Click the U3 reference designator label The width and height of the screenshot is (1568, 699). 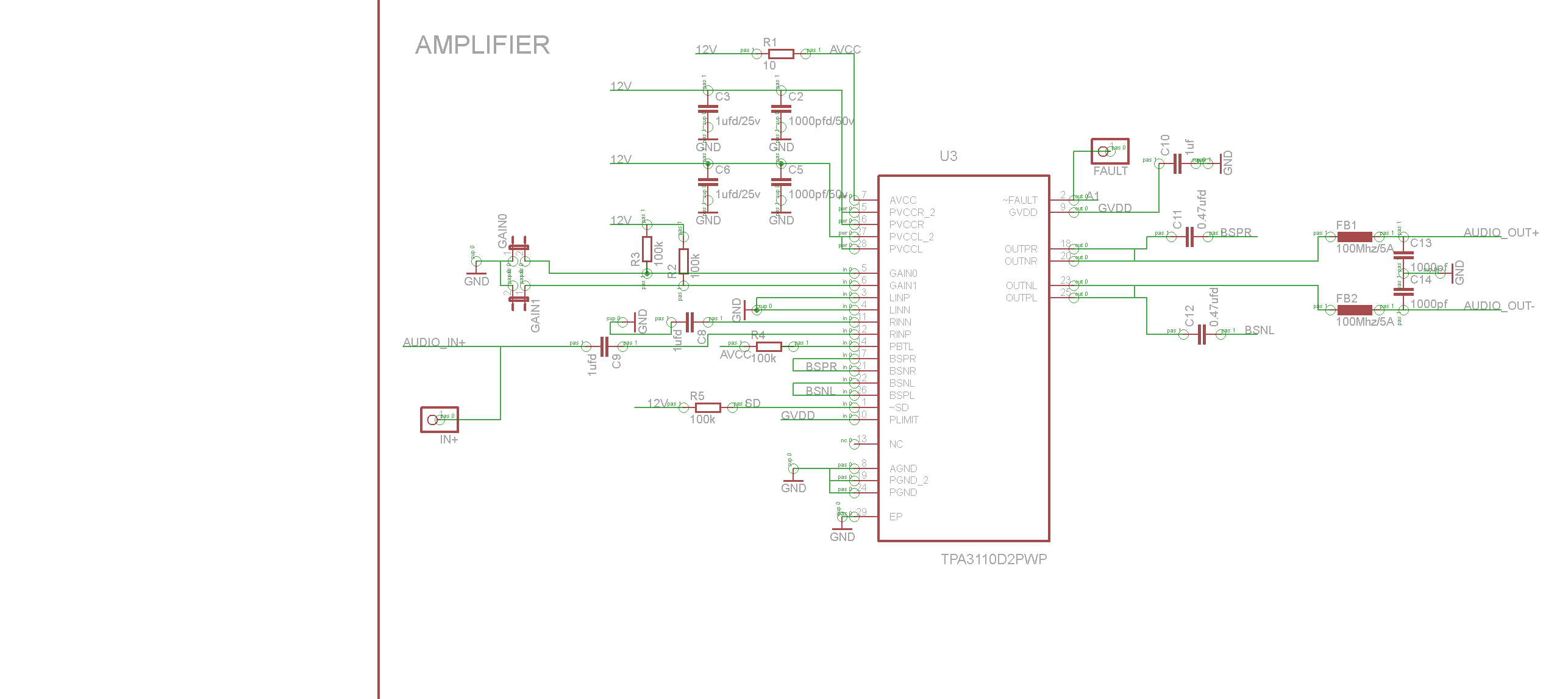point(948,156)
